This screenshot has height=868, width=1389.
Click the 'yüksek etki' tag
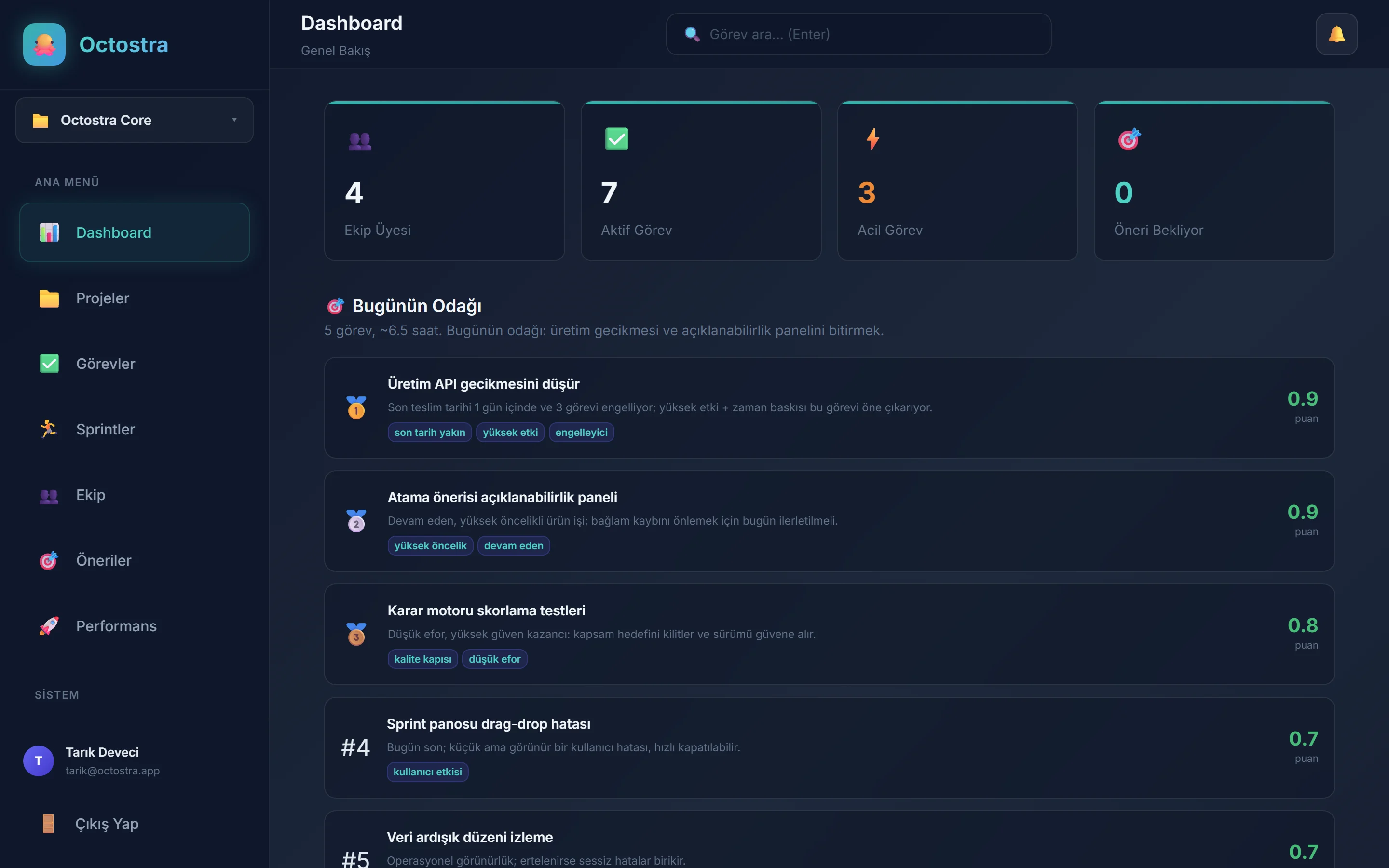click(x=510, y=432)
